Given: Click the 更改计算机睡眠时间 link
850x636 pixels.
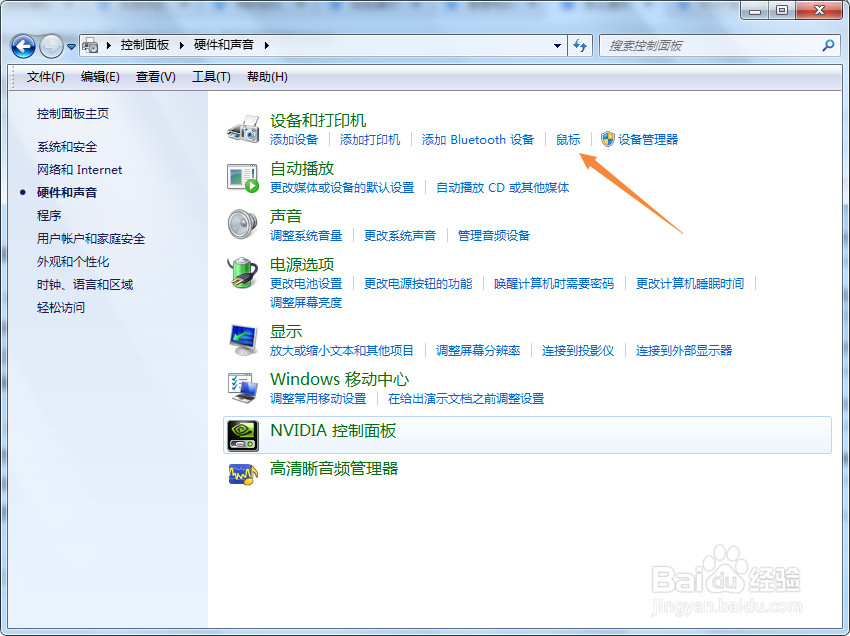Looking at the screenshot, I should click(690, 284).
